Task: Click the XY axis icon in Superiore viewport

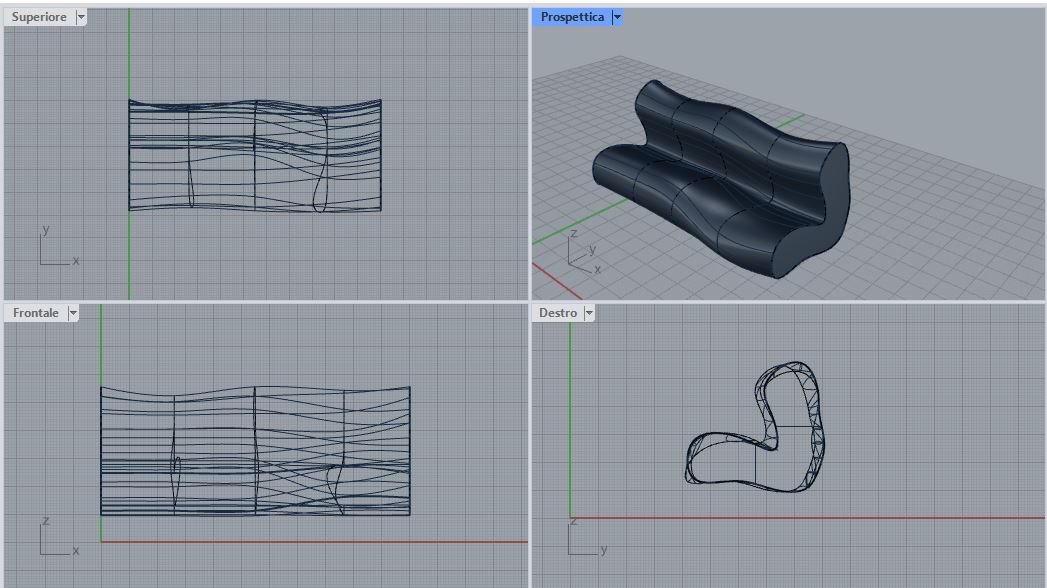Action: [55, 248]
